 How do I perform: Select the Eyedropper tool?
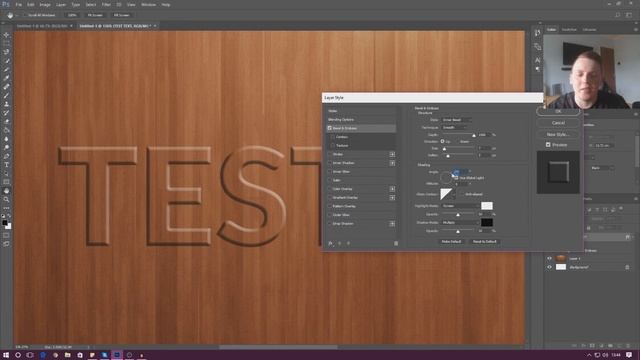pos(7,78)
